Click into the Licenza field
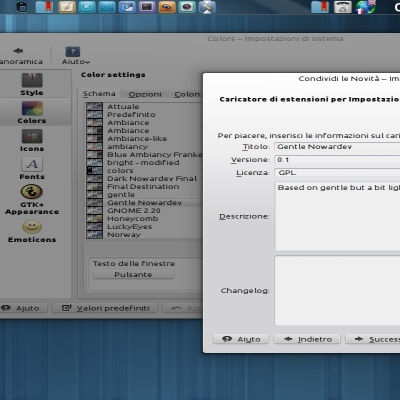This screenshot has height=400, width=400. [337, 173]
